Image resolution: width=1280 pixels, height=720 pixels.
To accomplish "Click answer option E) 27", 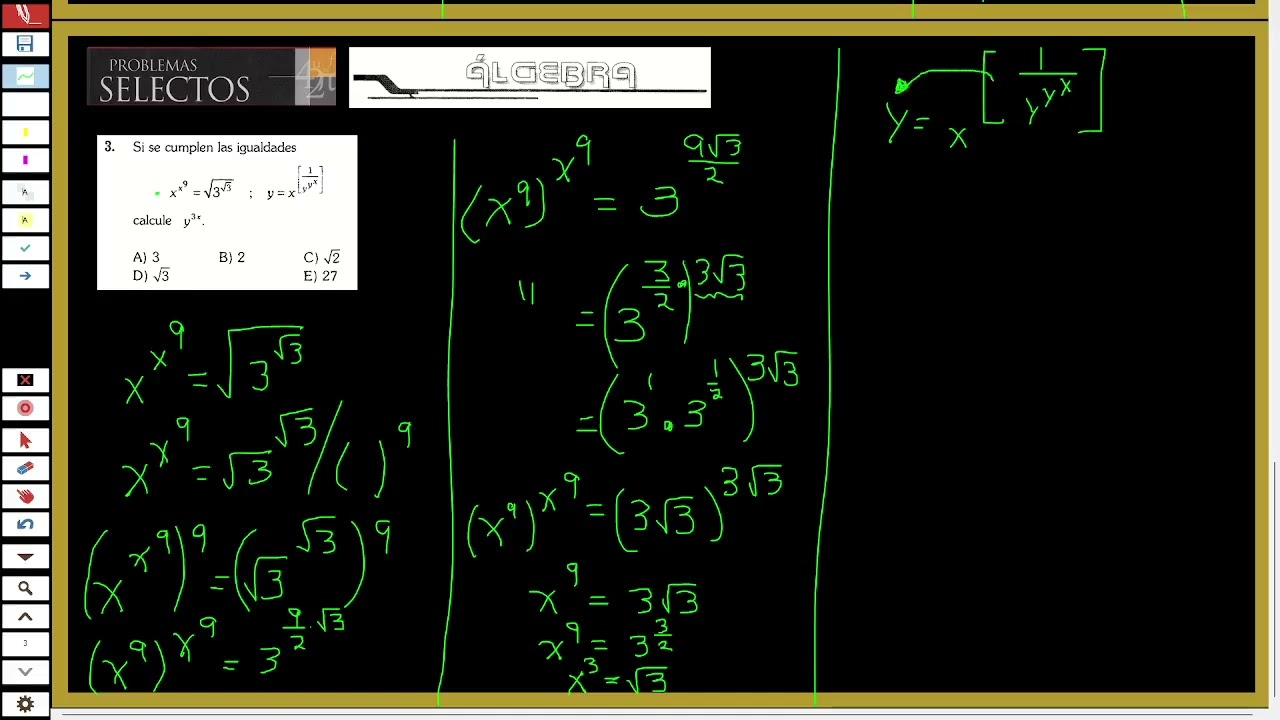I will (320, 276).
